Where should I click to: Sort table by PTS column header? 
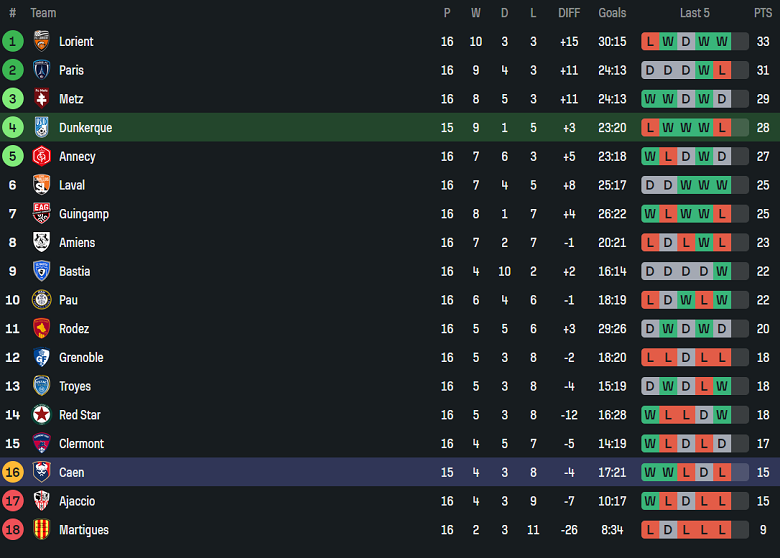click(763, 13)
